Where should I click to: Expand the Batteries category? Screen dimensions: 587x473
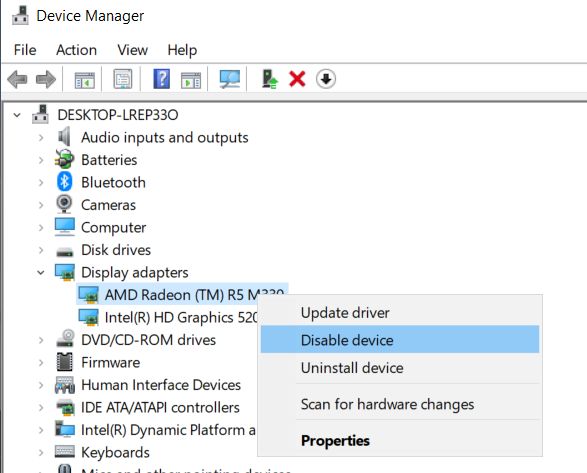tap(41, 160)
